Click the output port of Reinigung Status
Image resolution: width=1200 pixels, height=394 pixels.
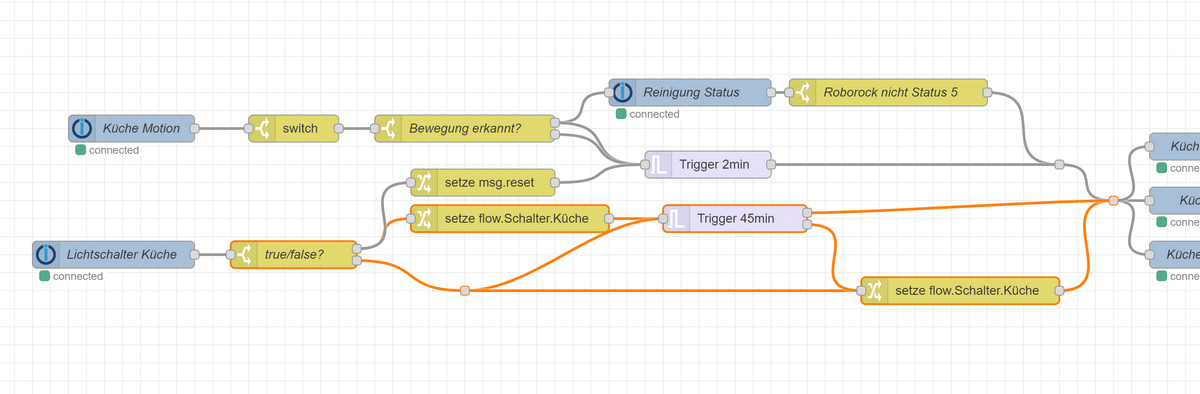click(771, 93)
